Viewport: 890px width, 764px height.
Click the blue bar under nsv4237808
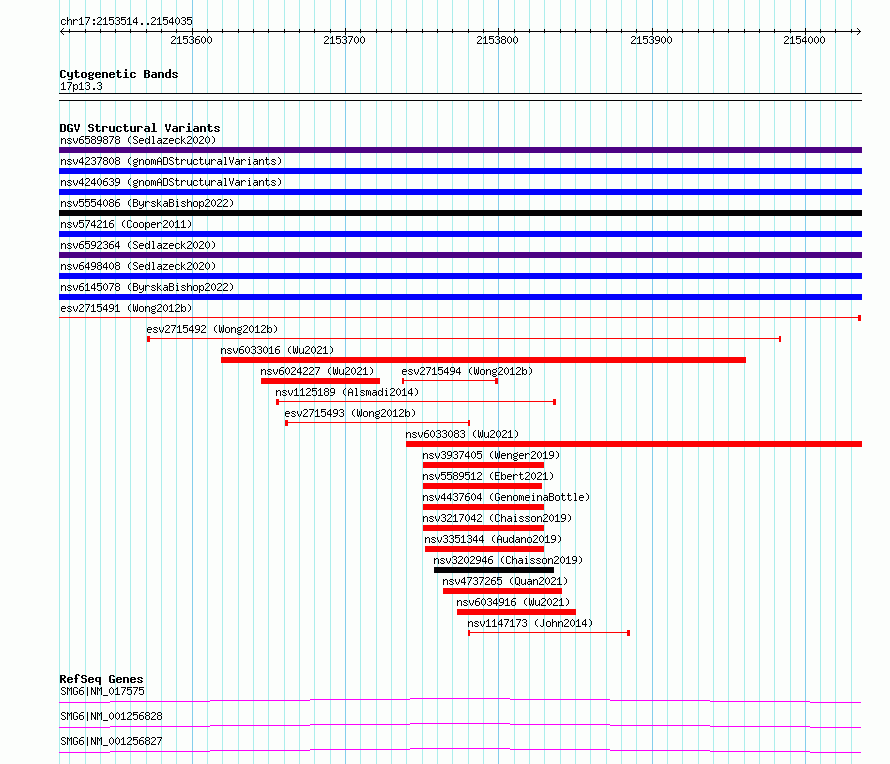click(x=460, y=171)
